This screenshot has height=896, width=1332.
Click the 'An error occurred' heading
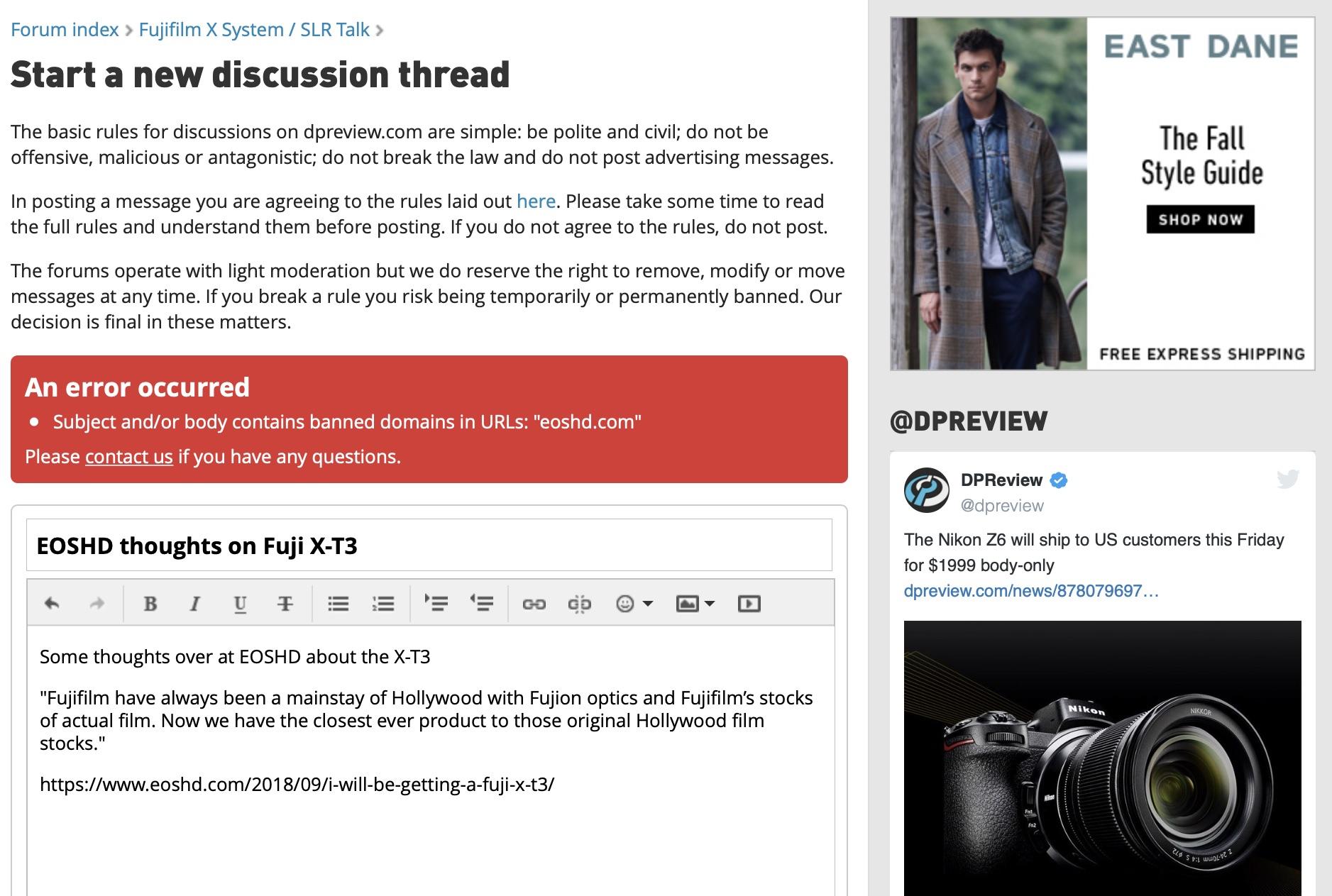pyautogui.click(x=137, y=387)
